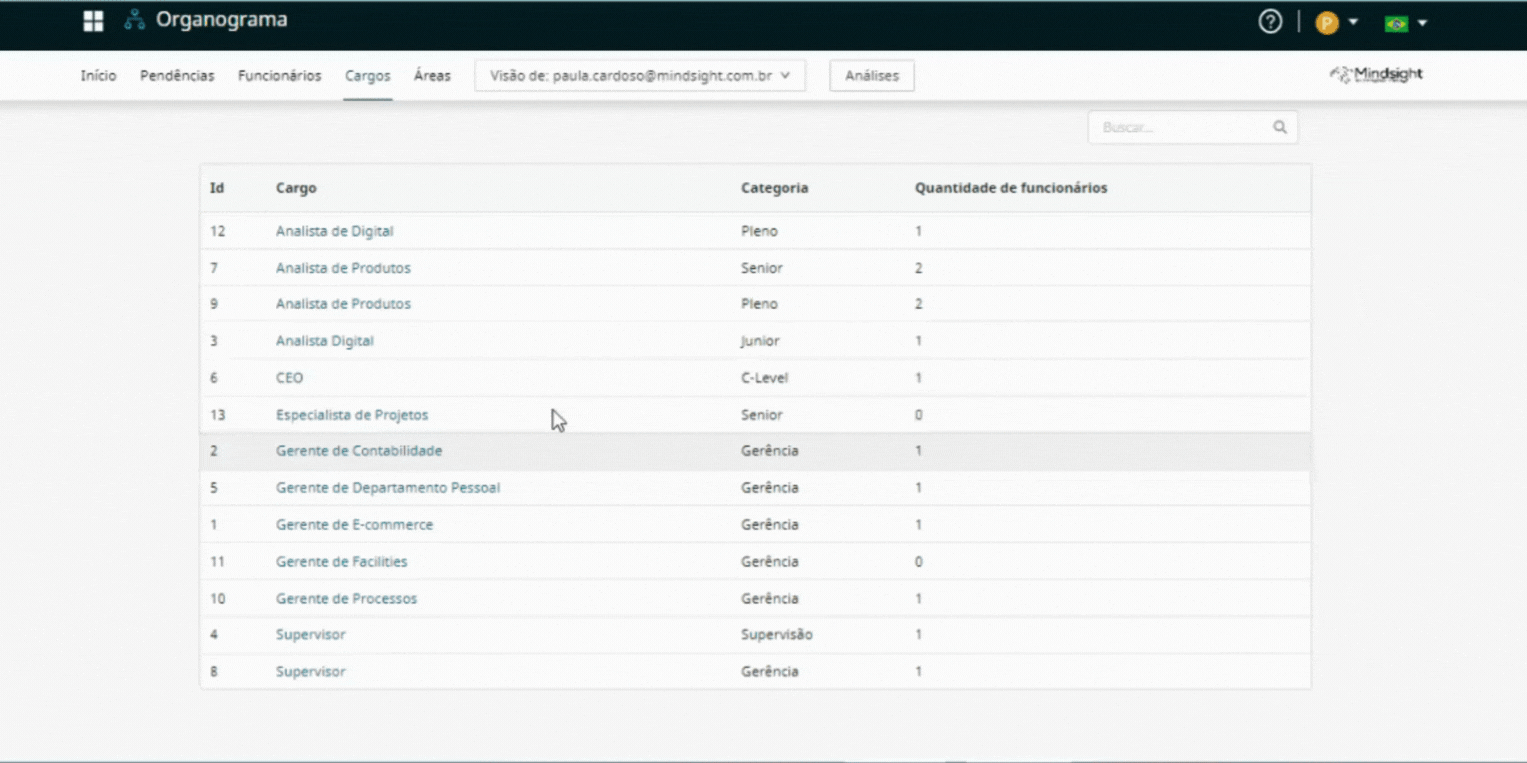The image size is (1527, 763).
Task: Open Gerente de Departamento Pessoal link
Action: (388, 488)
